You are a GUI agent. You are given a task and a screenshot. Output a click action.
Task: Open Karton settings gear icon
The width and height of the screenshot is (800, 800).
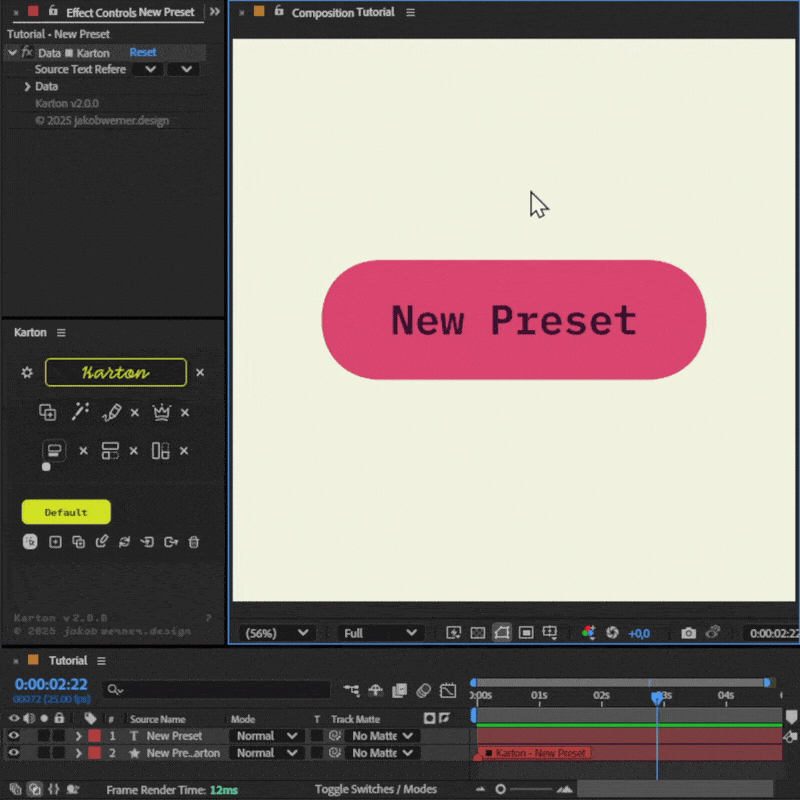pos(27,372)
